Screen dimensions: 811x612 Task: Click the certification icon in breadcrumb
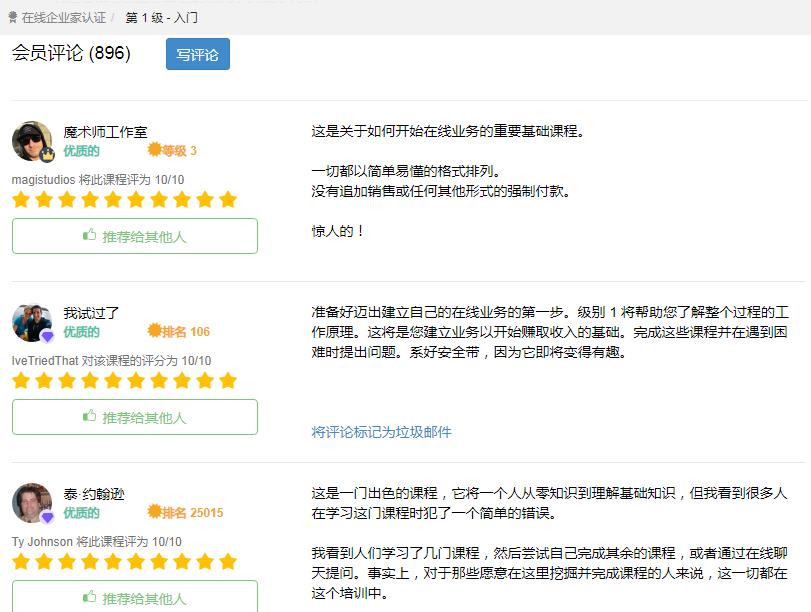point(12,18)
